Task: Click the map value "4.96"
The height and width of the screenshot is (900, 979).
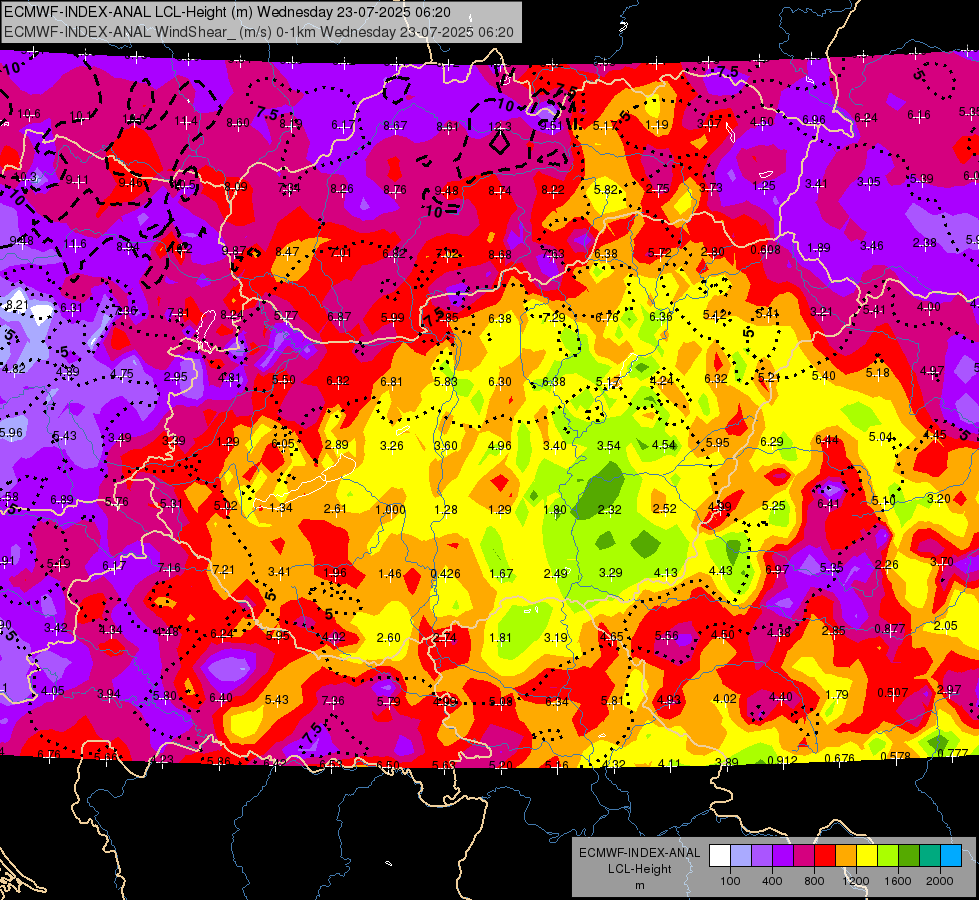Action: [499, 446]
